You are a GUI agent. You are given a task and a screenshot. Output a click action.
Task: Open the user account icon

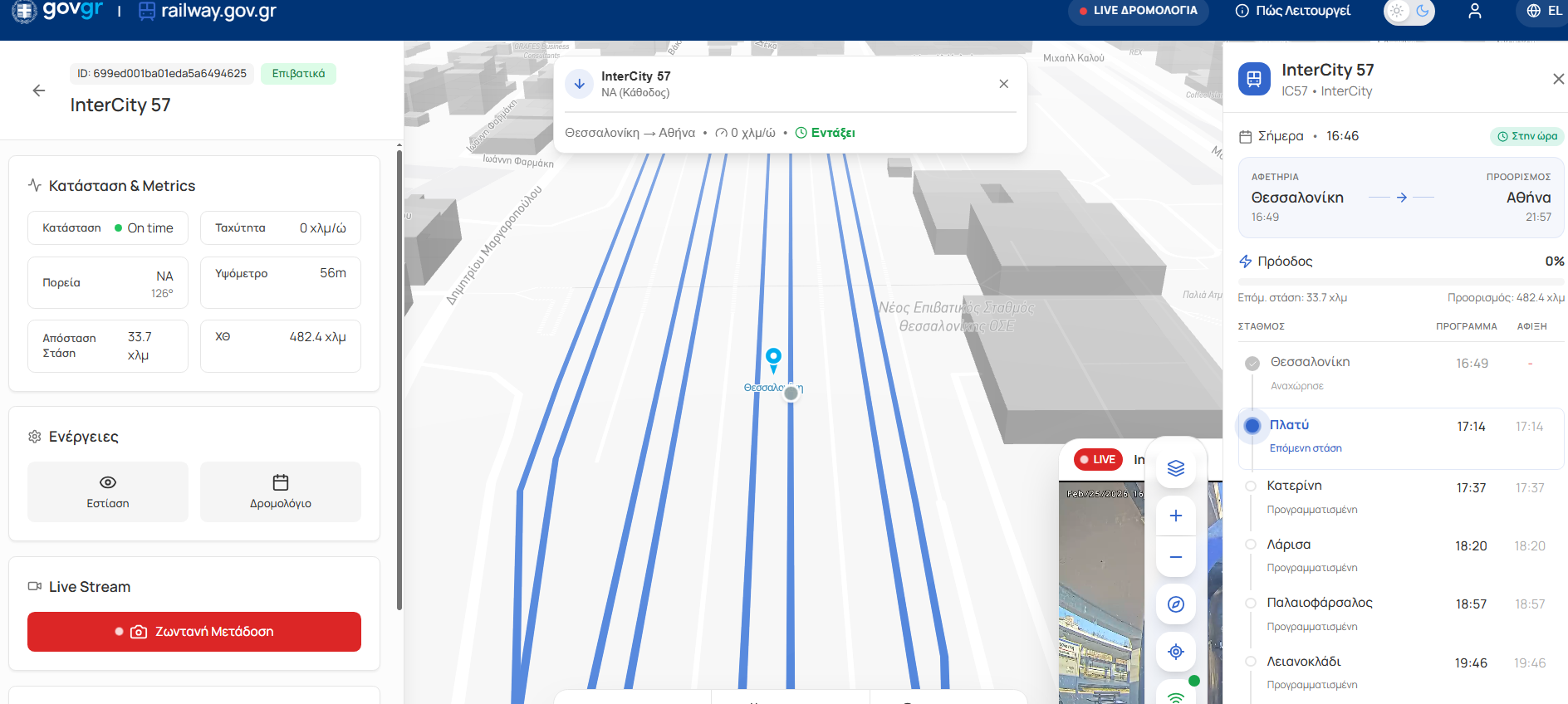click(x=1474, y=11)
